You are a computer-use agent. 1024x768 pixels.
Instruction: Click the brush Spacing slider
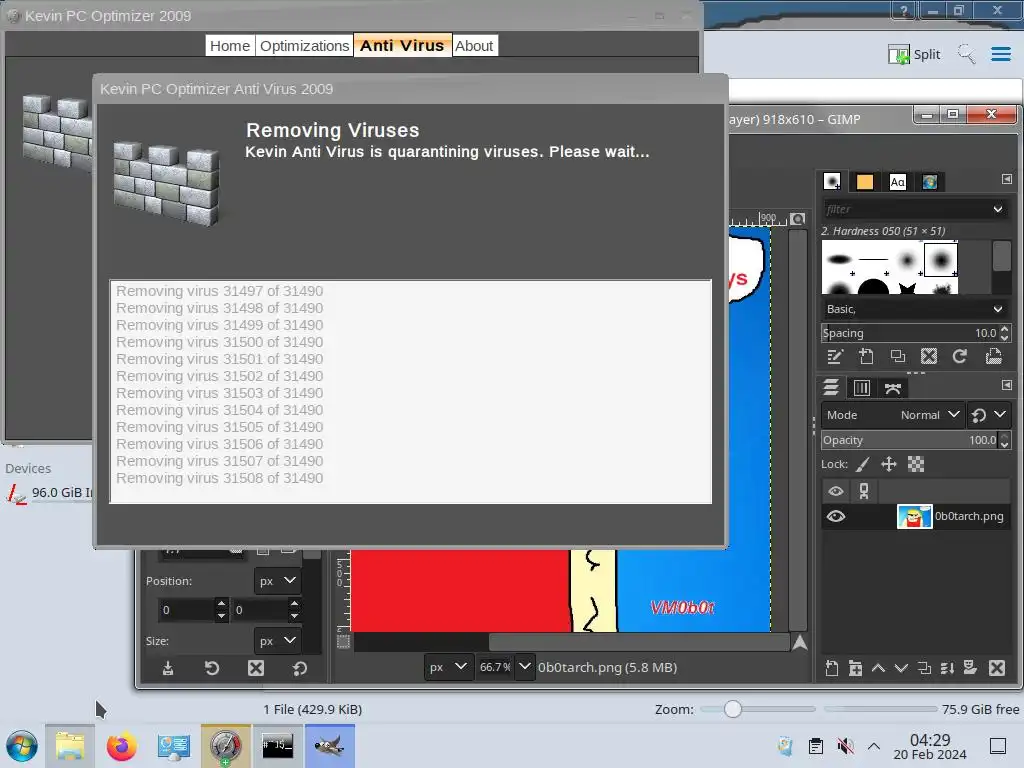pyautogui.click(x=910, y=333)
